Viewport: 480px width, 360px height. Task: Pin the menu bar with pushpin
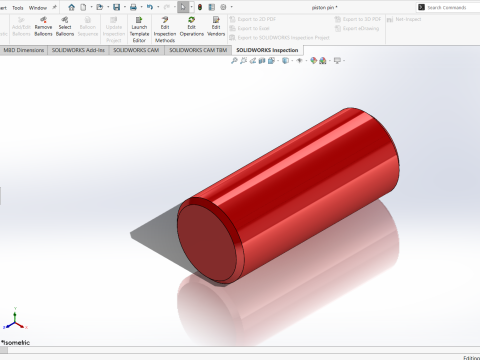tap(54, 7)
